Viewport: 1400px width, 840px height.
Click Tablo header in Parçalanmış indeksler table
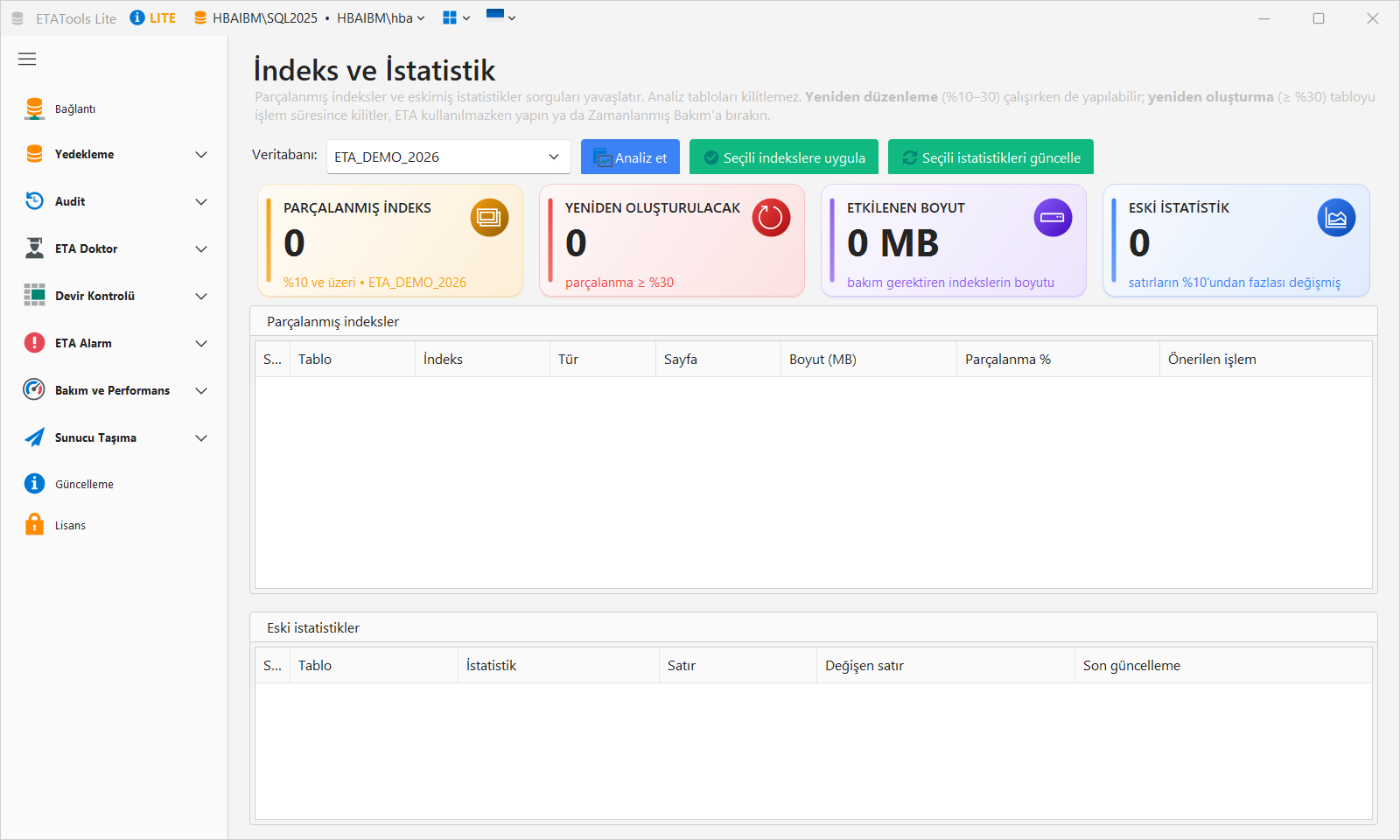353,360
